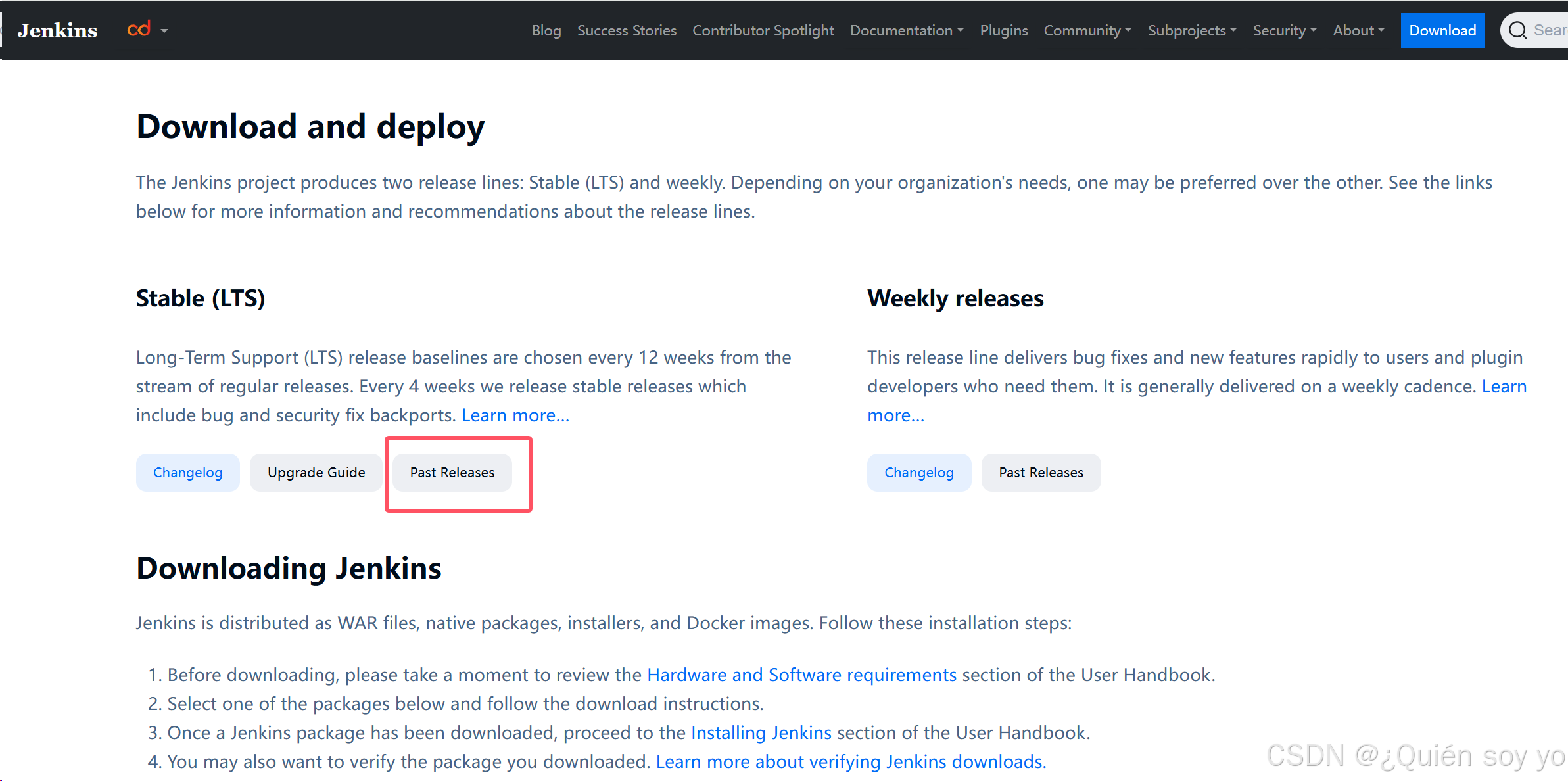Click the Jenkins logo in header
Screen dimensions: 1568x781
[x=57, y=30]
